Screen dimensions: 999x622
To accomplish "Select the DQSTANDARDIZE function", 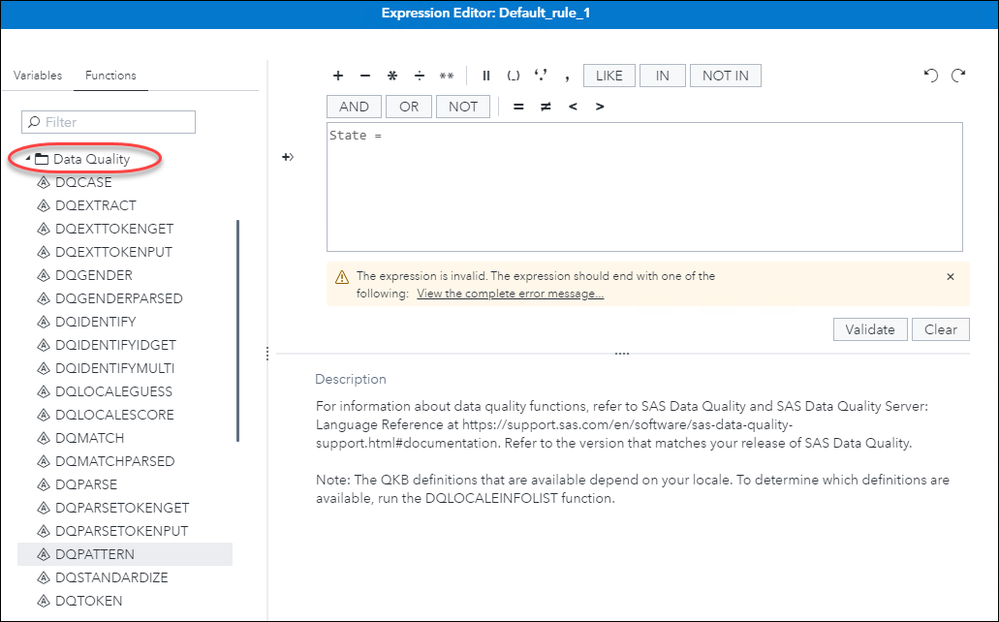I will click(x=111, y=578).
